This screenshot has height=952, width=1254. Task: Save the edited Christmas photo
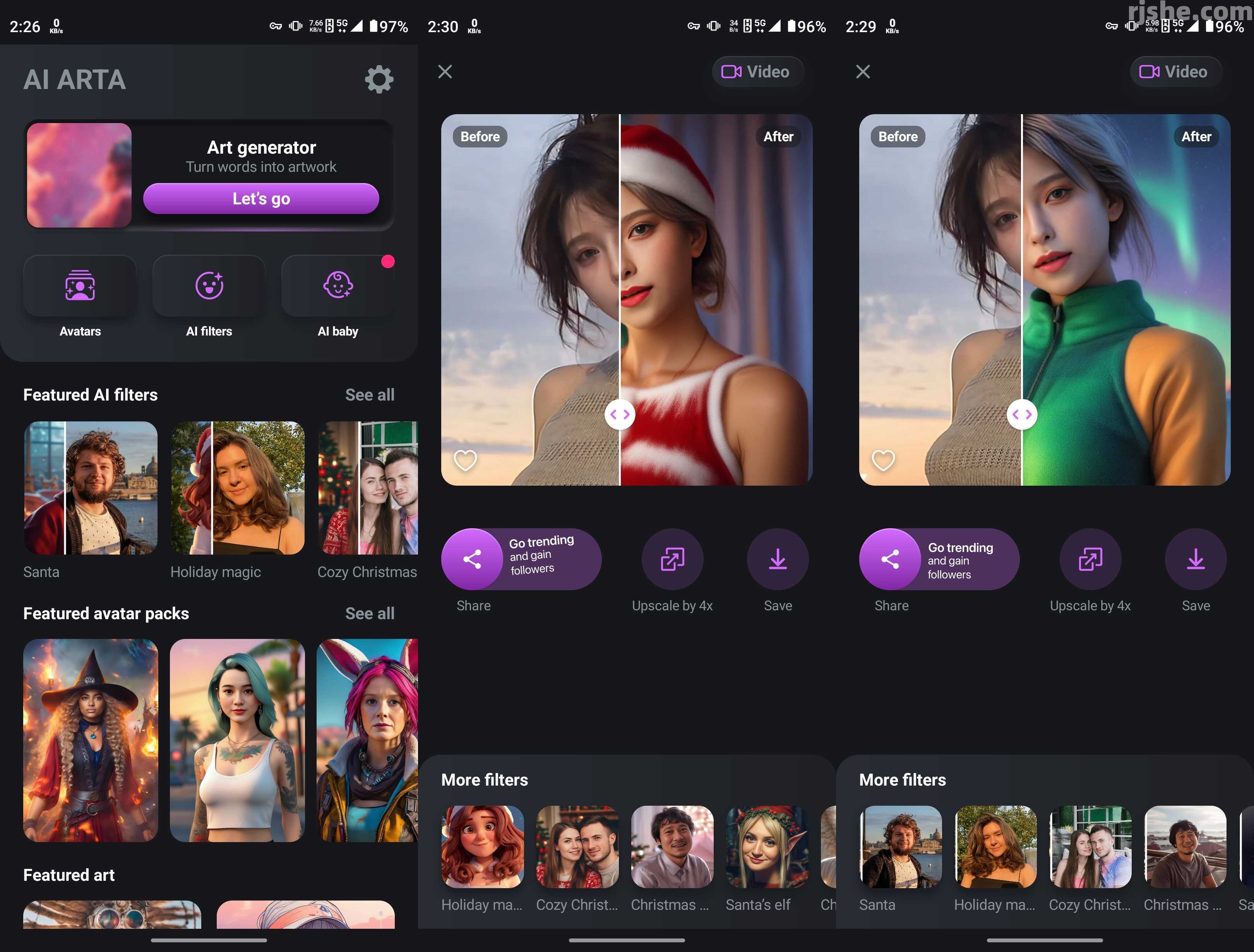tap(778, 558)
